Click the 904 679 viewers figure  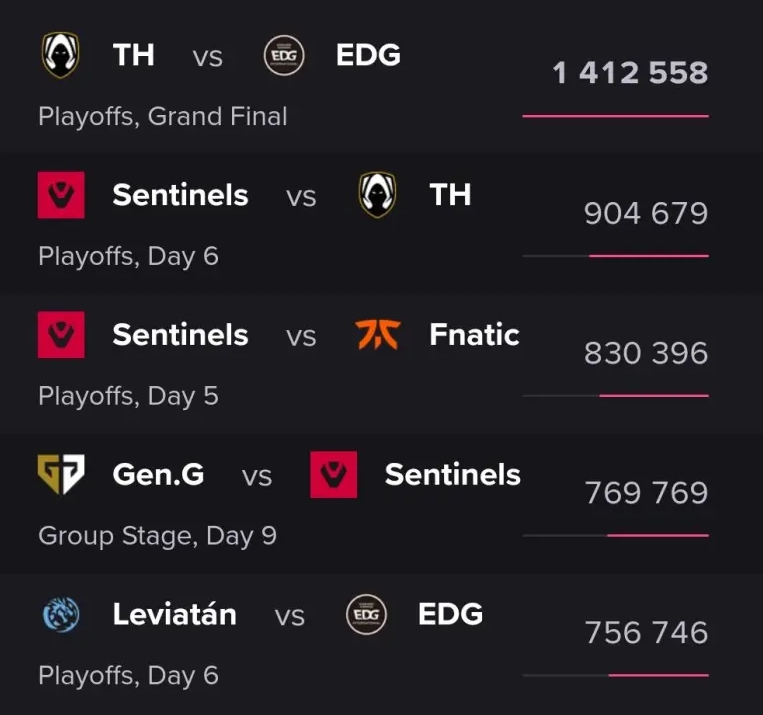click(646, 213)
